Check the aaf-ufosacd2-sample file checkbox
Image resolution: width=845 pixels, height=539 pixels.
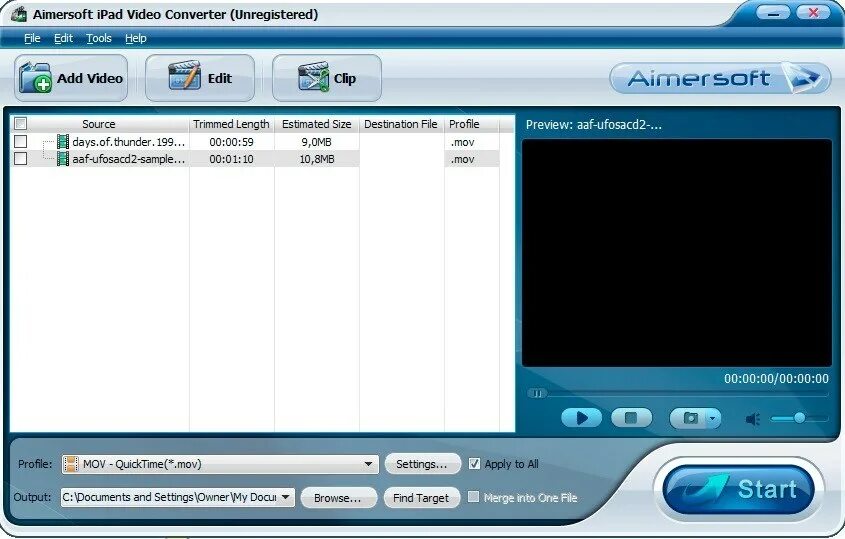tap(20, 158)
